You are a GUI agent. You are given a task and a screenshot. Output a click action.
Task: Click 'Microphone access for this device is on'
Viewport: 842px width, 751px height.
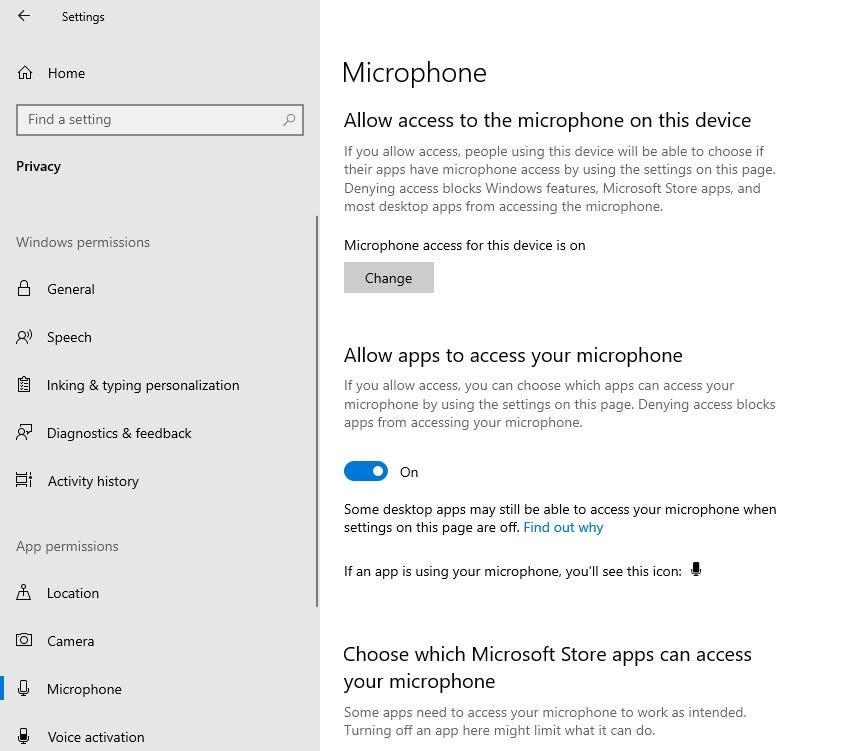click(464, 245)
